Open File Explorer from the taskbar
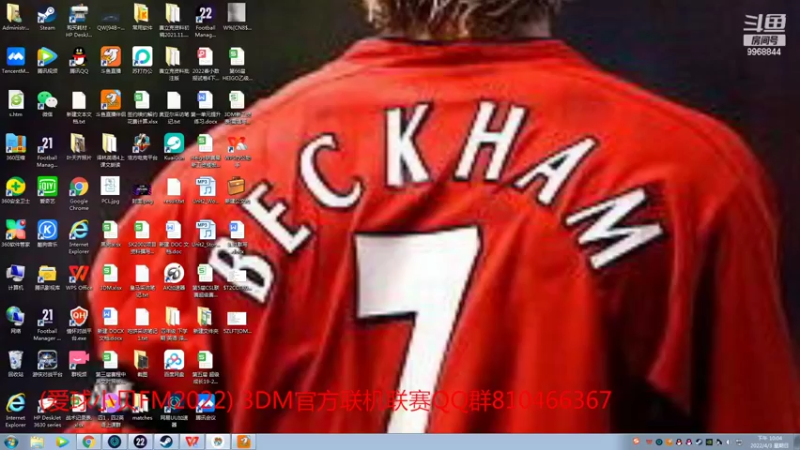 [37, 442]
